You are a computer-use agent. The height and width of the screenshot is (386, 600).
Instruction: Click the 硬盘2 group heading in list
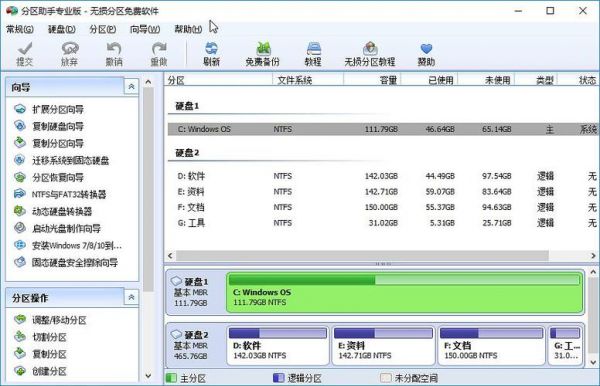pos(187,153)
